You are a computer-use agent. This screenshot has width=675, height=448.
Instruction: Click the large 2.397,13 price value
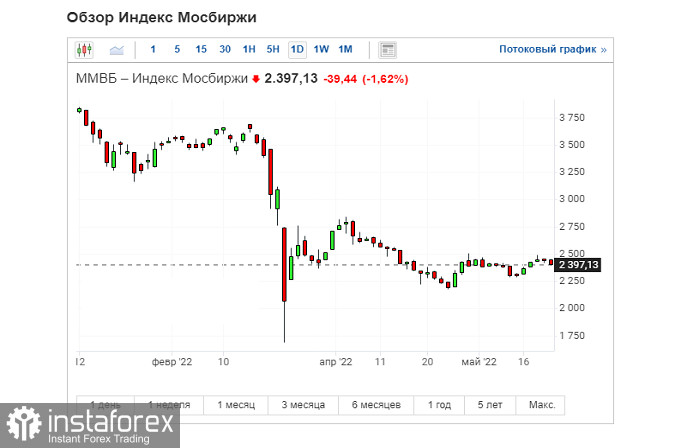point(291,79)
